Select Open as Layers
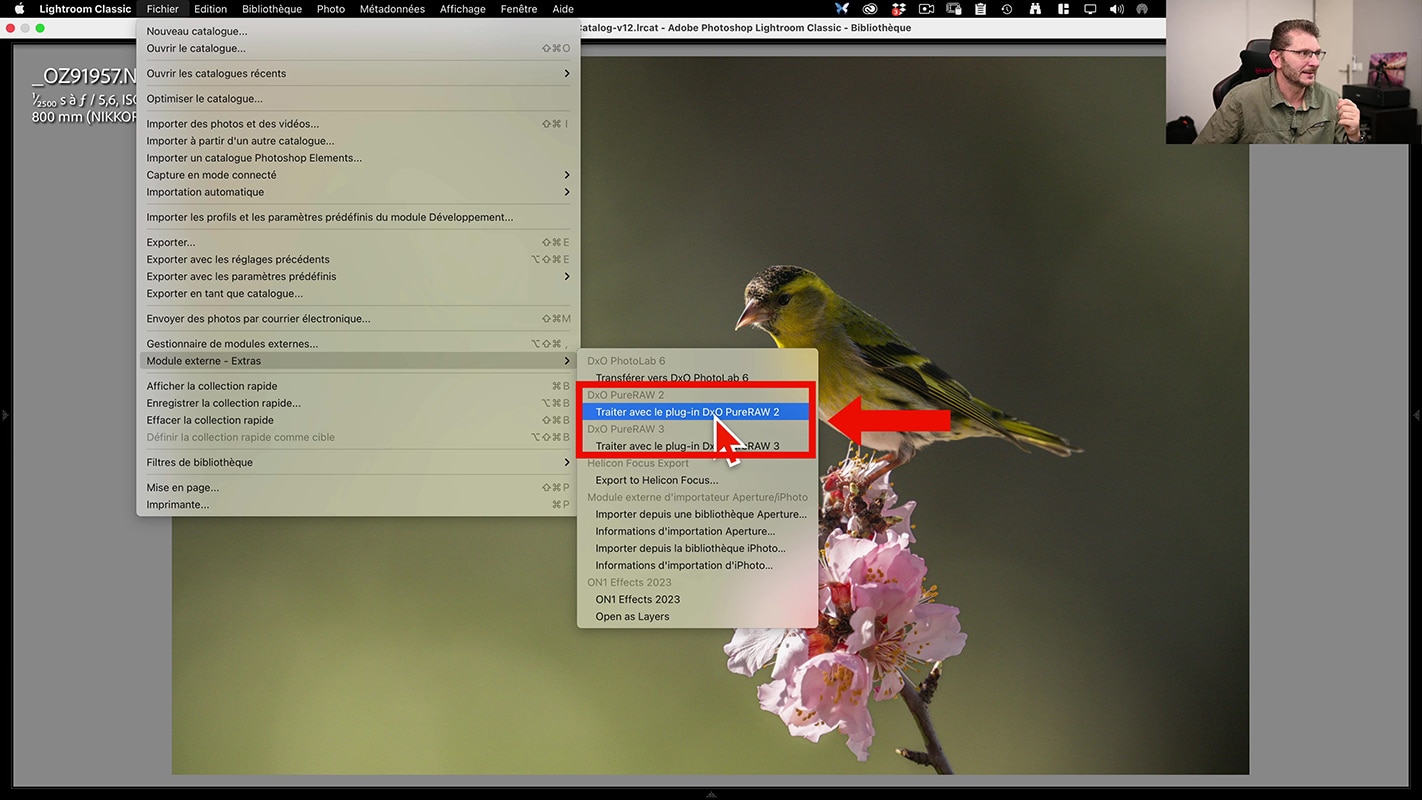1422x800 pixels. click(697, 616)
